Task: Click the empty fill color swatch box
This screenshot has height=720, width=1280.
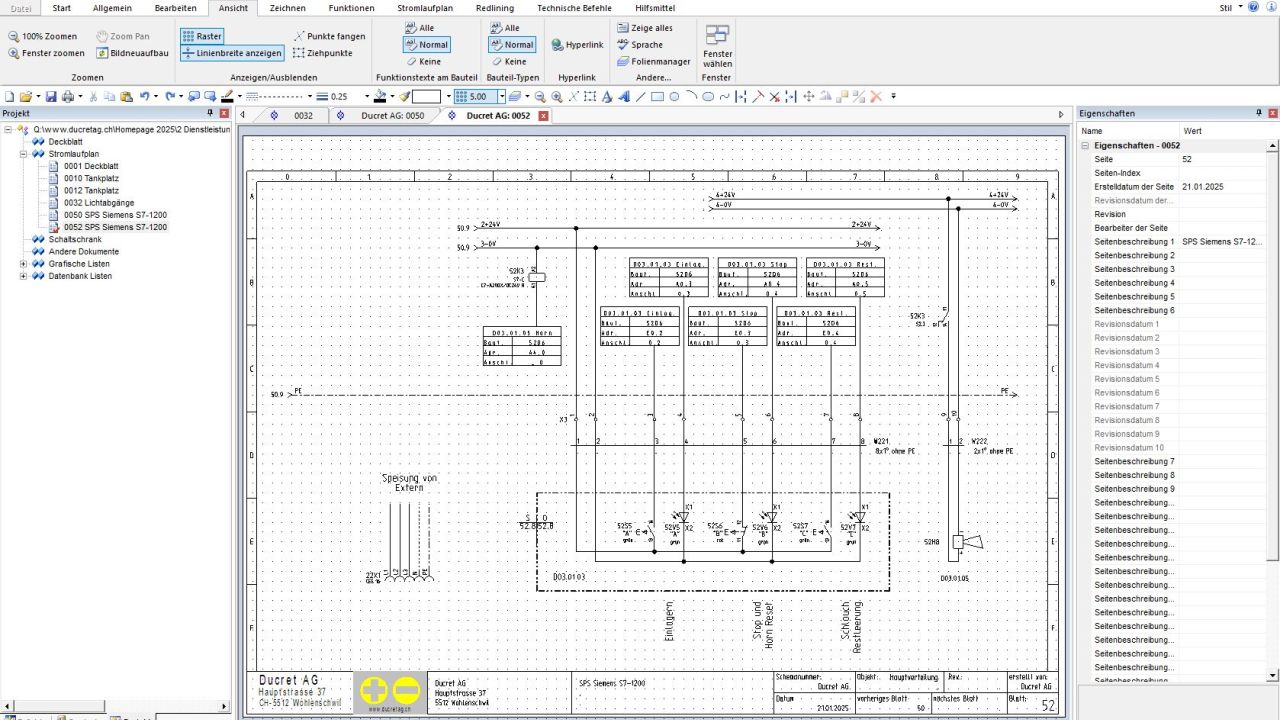Action: point(427,97)
